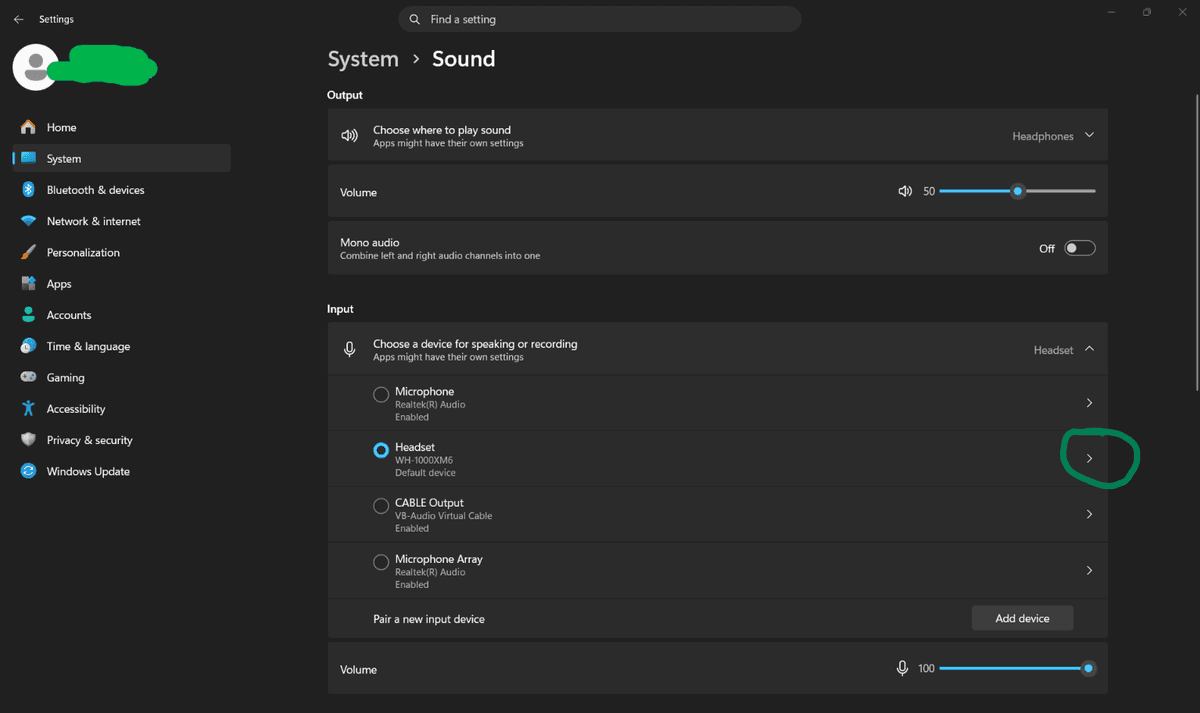1200x713 pixels.
Task: Click the 'Pair a new input device' text
Action: pyautogui.click(x=429, y=619)
